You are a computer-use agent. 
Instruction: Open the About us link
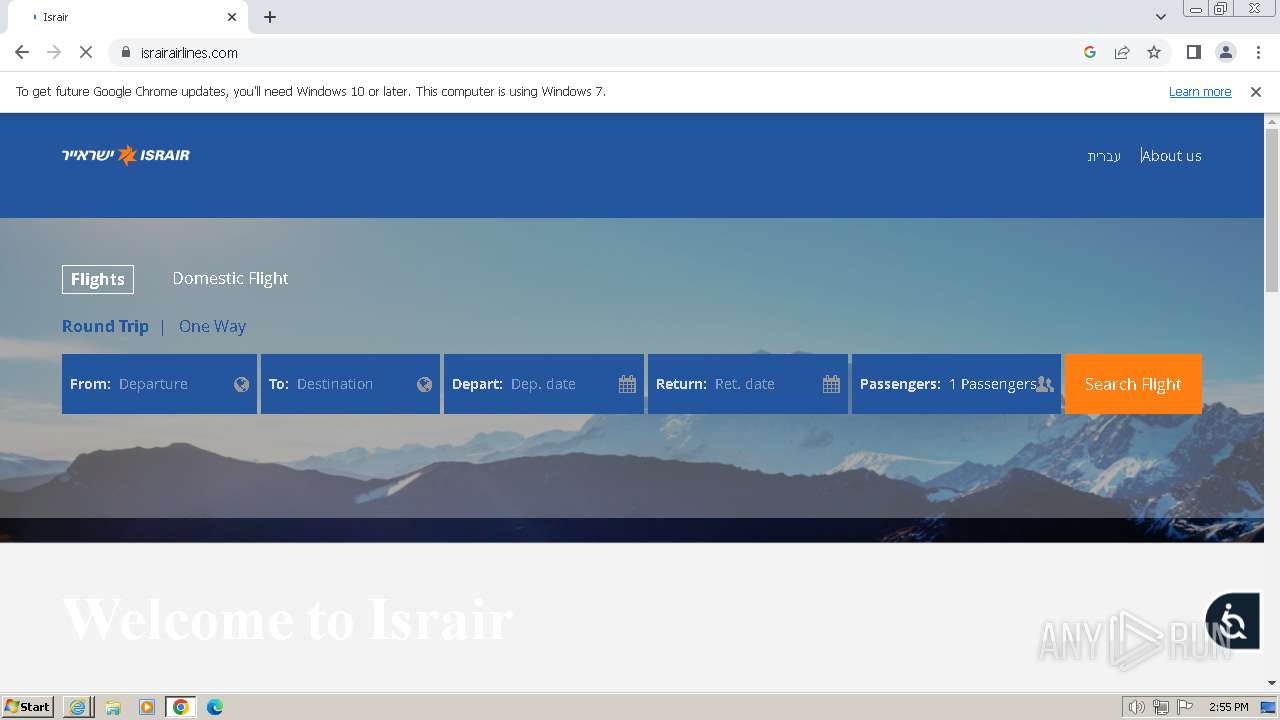point(1172,156)
